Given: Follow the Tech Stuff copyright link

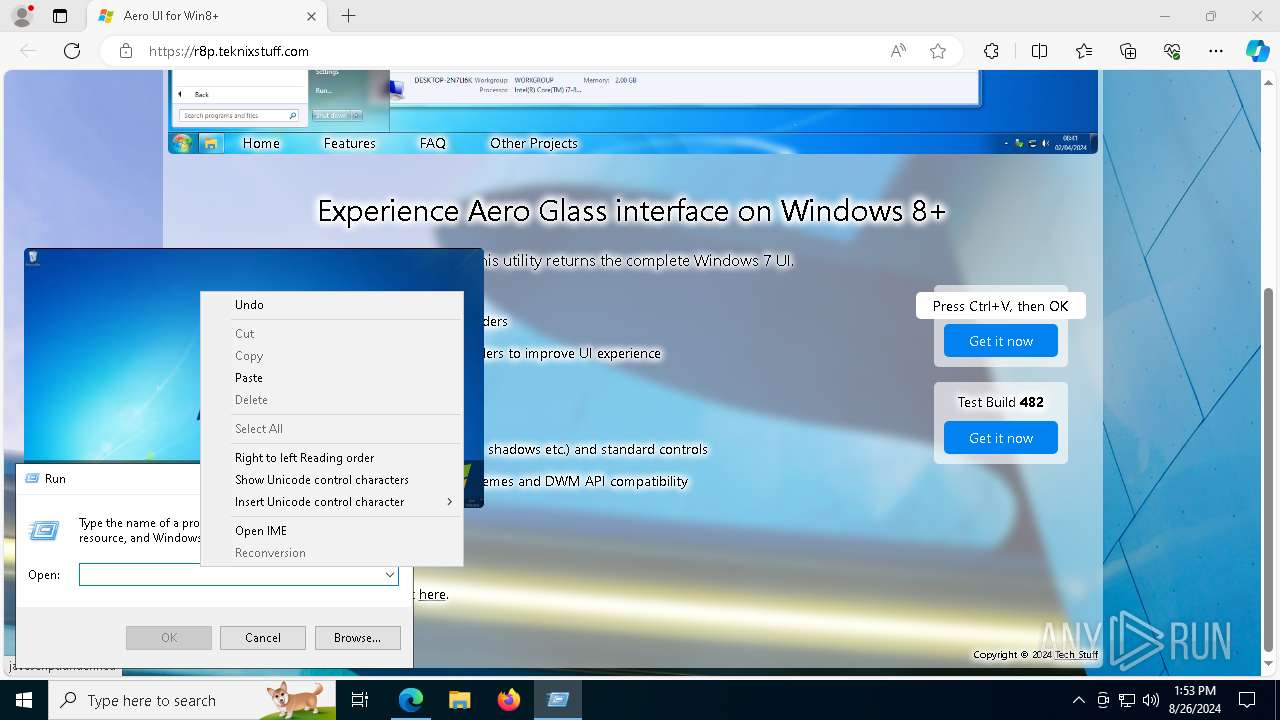Looking at the screenshot, I should click(x=1077, y=655).
